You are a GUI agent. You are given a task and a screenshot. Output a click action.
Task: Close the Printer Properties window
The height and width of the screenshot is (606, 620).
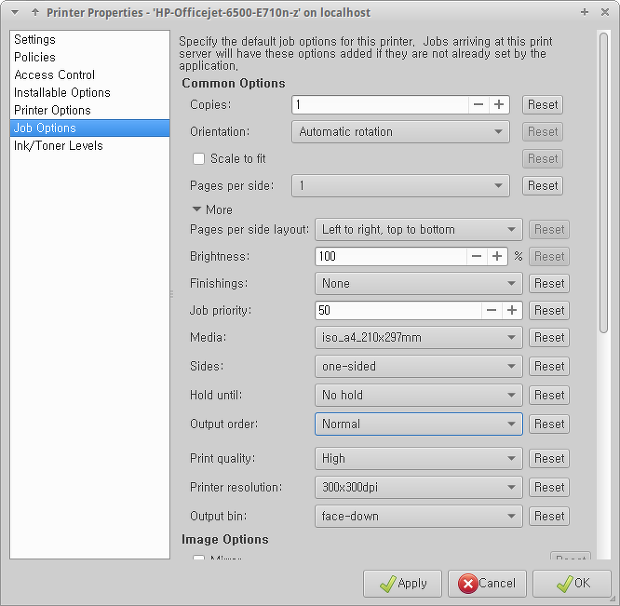point(605,12)
